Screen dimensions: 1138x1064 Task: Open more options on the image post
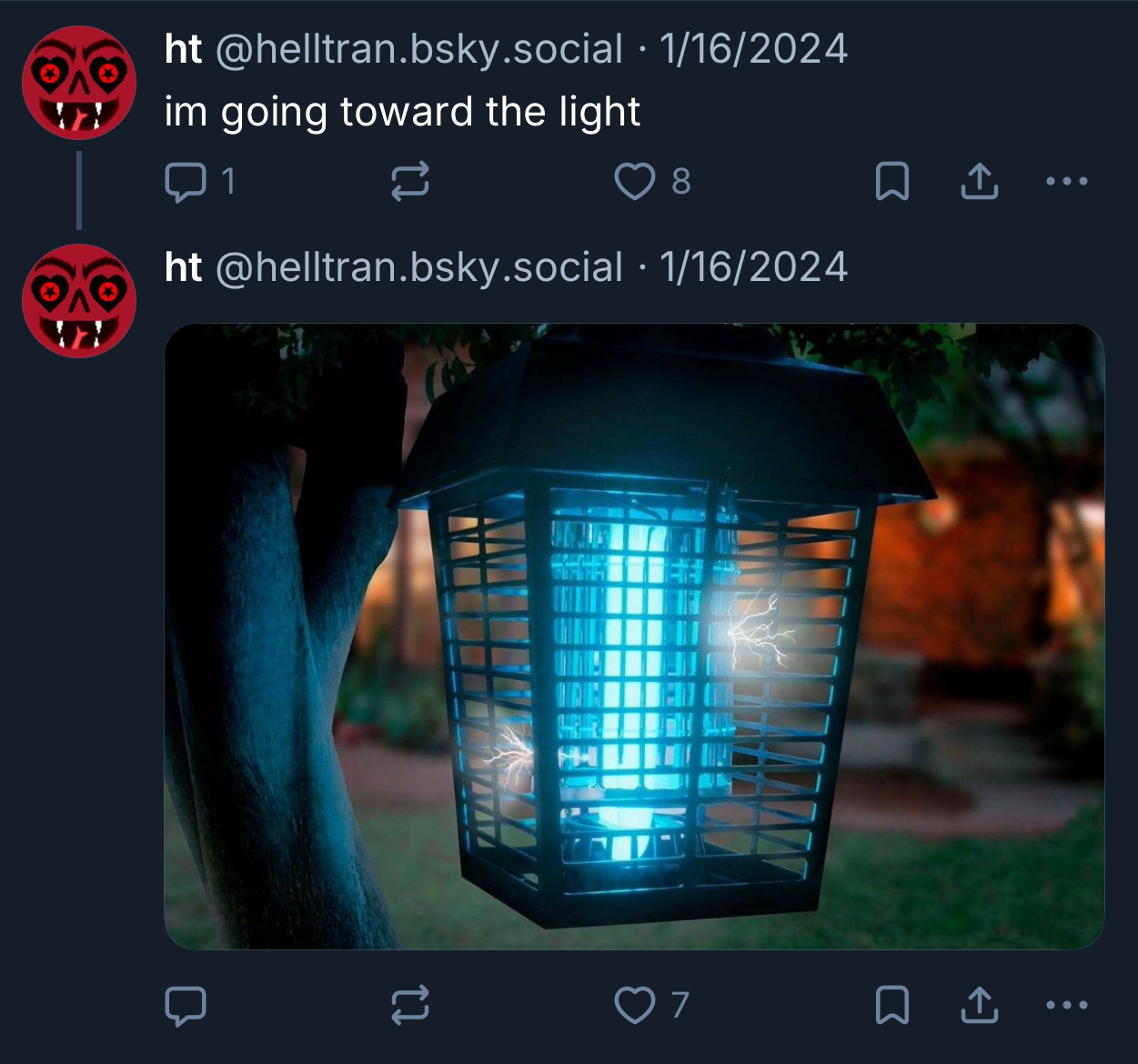(x=1066, y=1005)
